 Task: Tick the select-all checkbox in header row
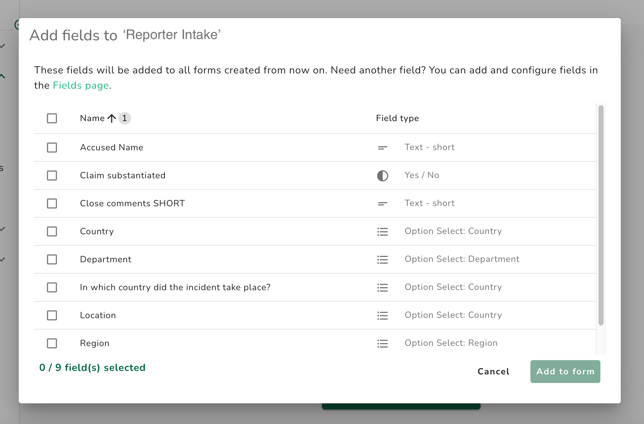[x=52, y=119]
